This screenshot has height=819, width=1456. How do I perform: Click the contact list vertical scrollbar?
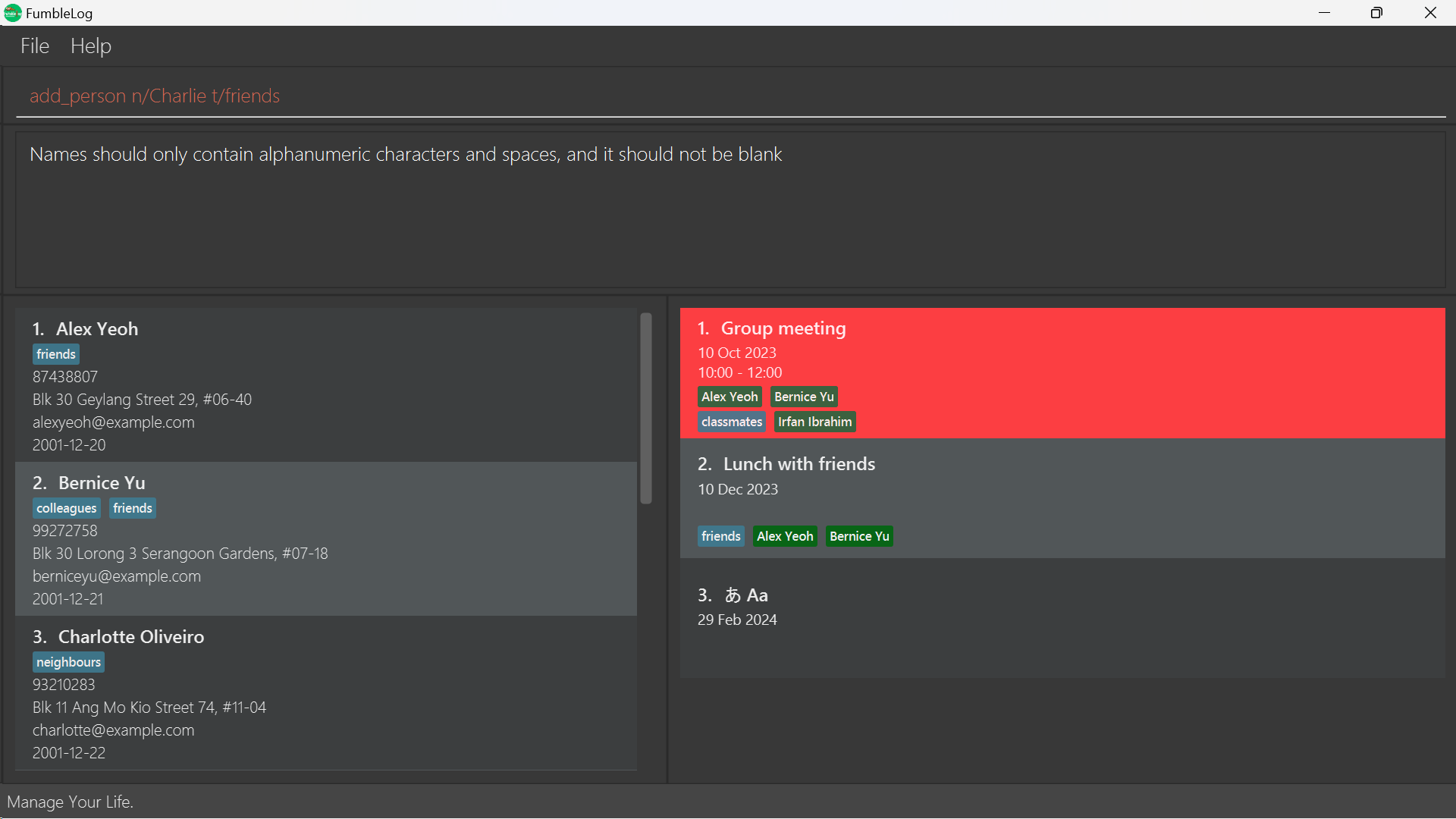coord(646,409)
